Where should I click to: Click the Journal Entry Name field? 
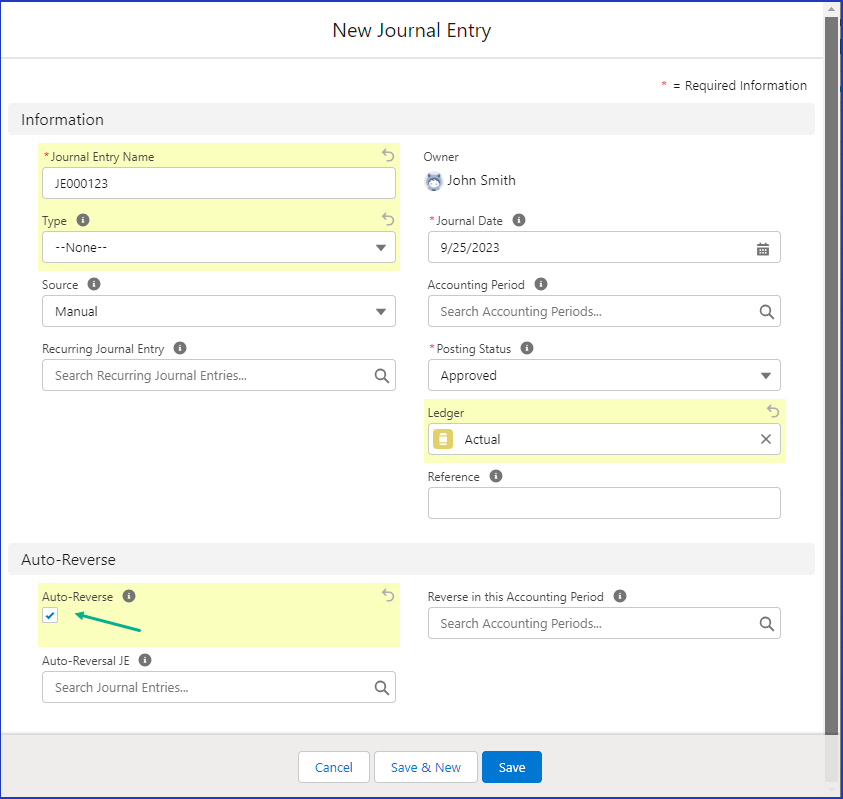(219, 184)
